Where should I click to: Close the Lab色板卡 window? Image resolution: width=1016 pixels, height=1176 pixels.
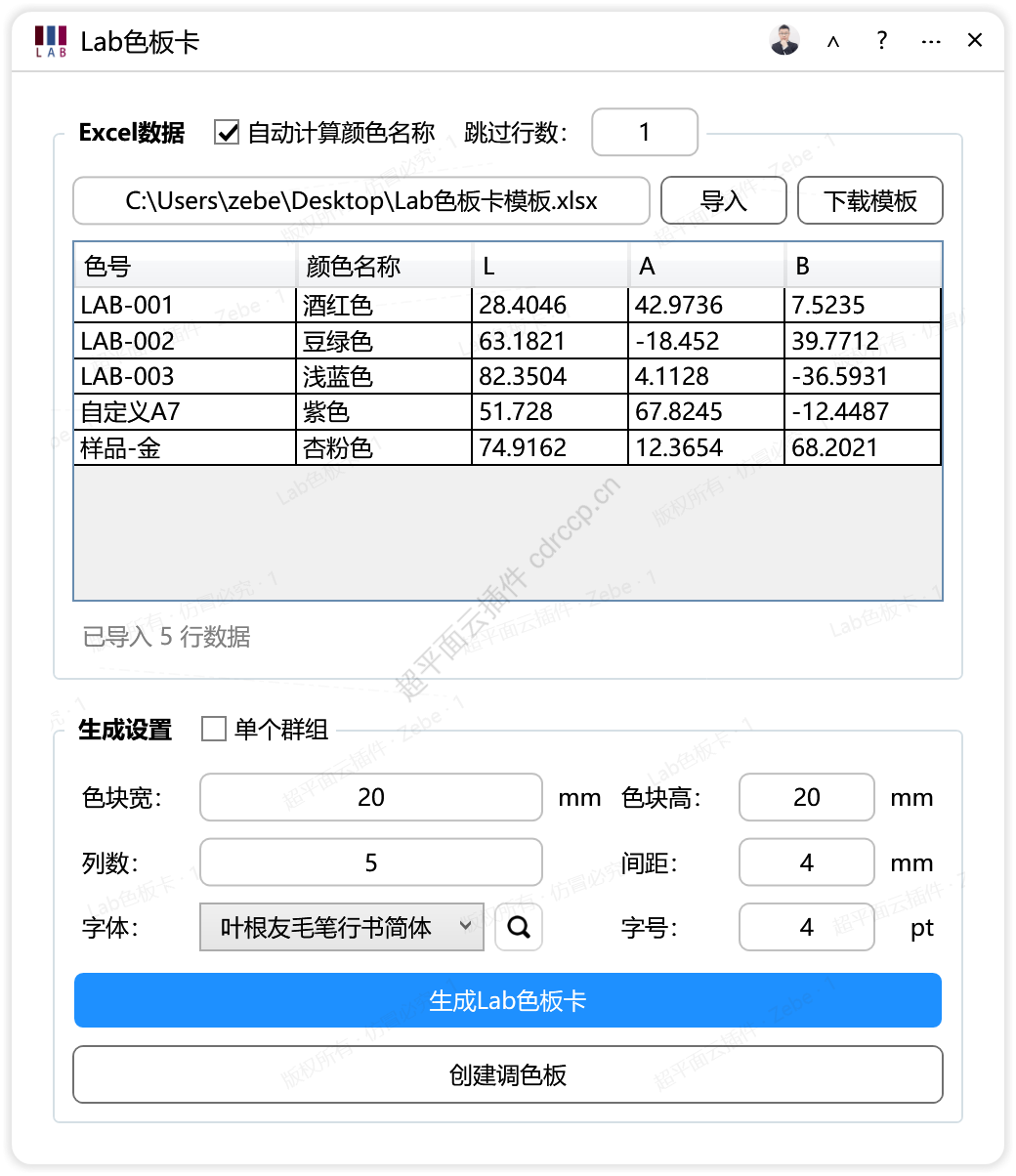coord(975,41)
